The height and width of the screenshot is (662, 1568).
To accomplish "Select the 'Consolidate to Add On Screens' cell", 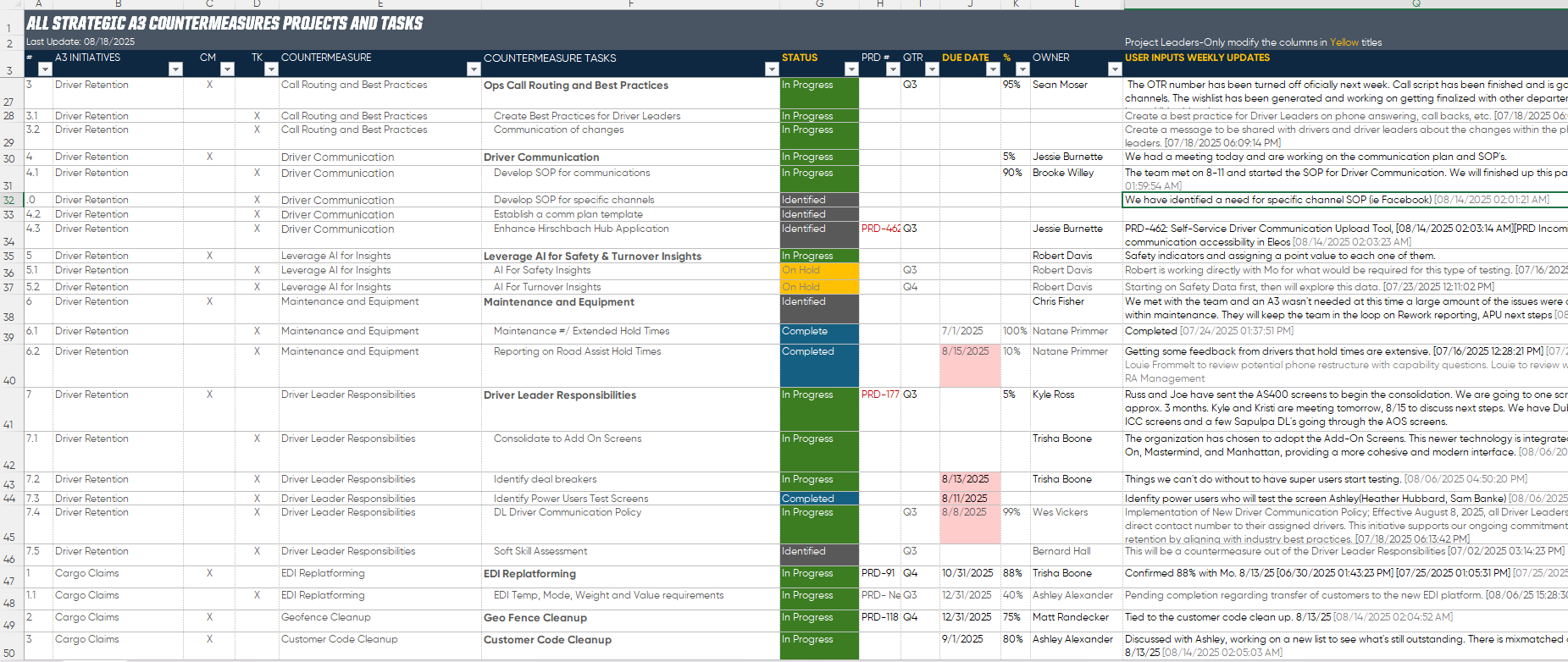I will click(x=630, y=452).
